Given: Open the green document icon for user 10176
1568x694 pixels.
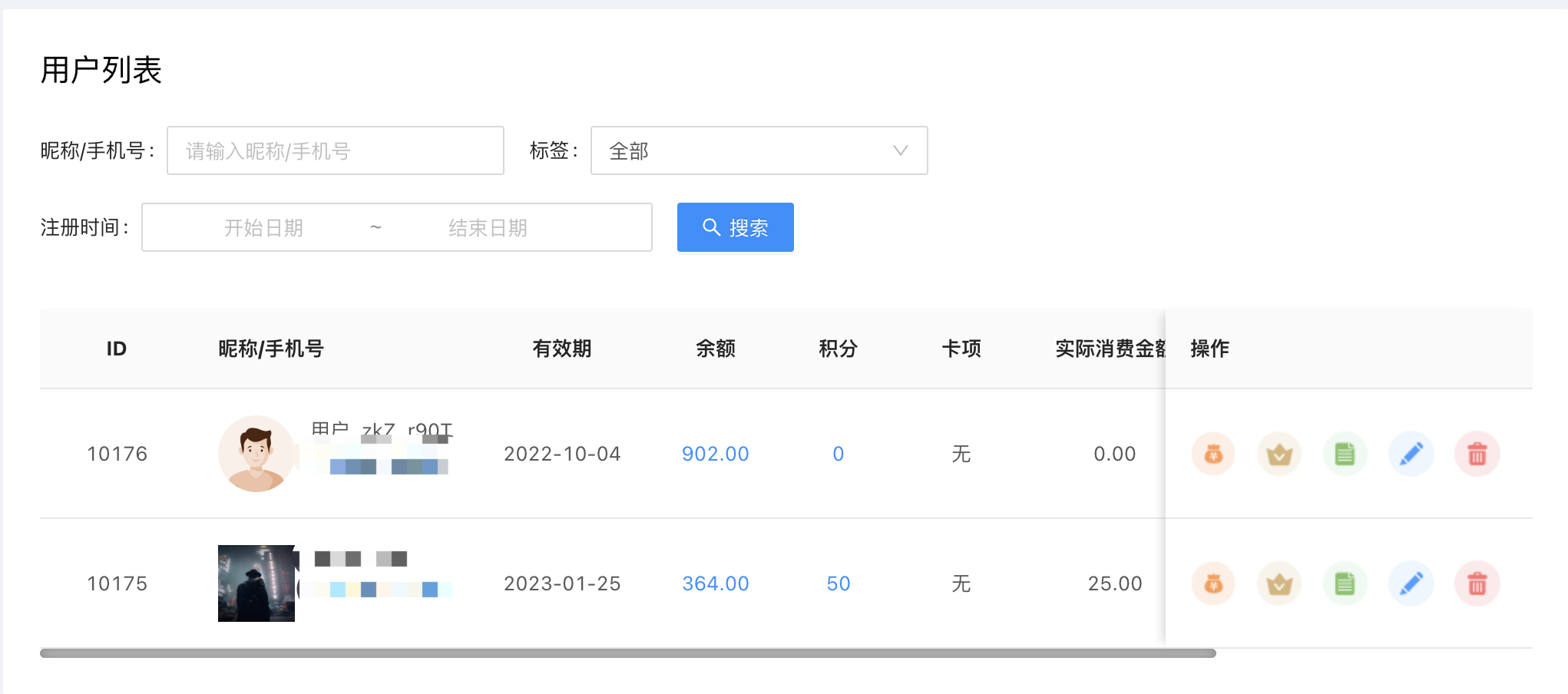Looking at the screenshot, I should point(1345,454).
